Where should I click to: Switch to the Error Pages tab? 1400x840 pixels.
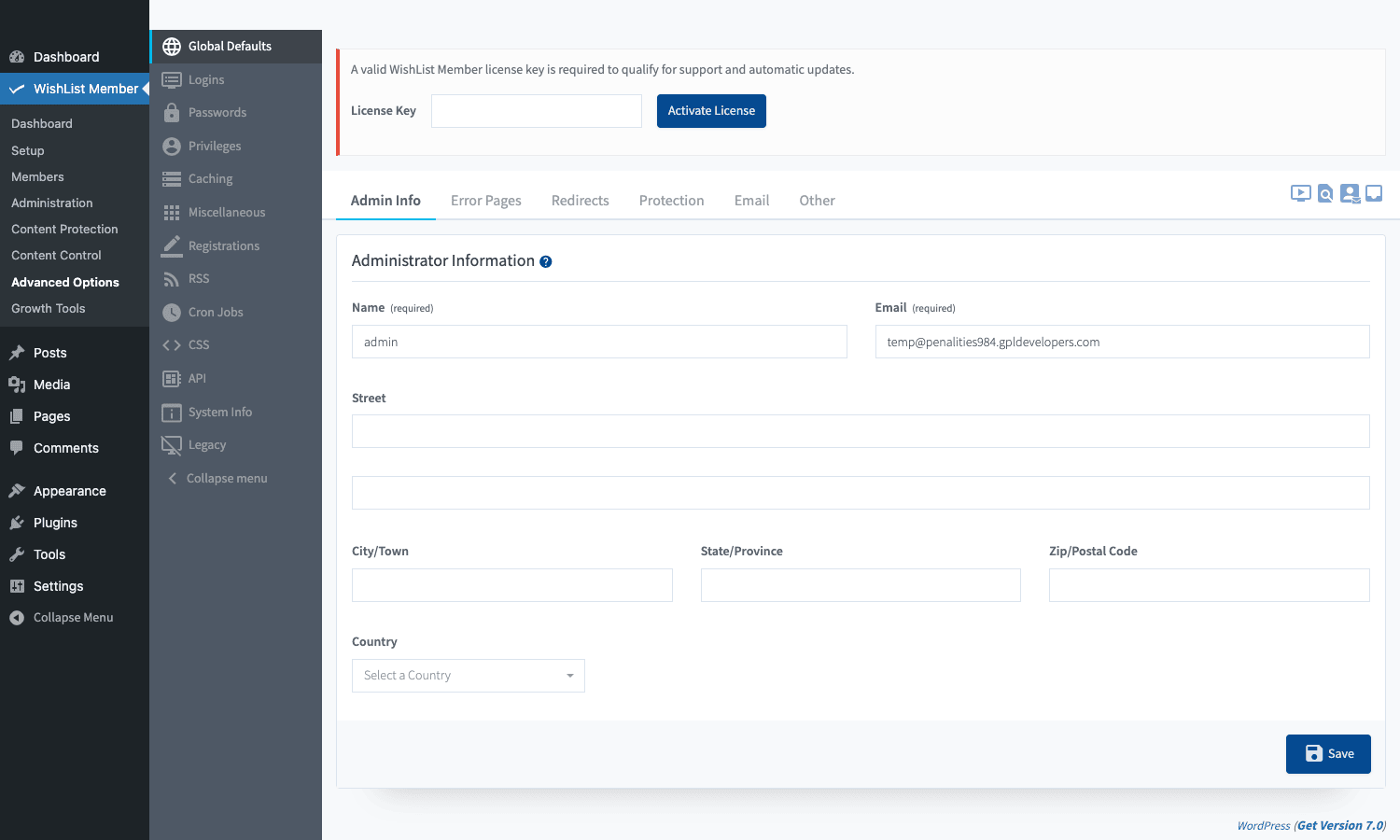click(486, 201)
